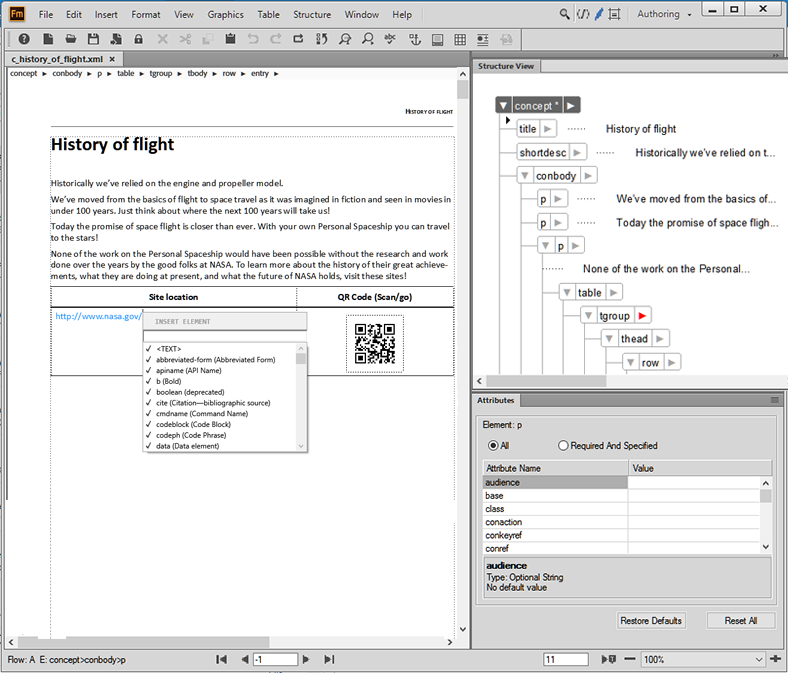Select the c_history_of_flight.xml document tab
Viewport: 788px width, 673px height.
[57, 59]
